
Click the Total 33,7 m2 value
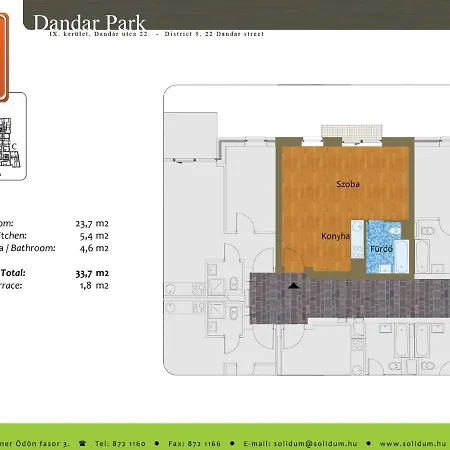coord(92,273)
